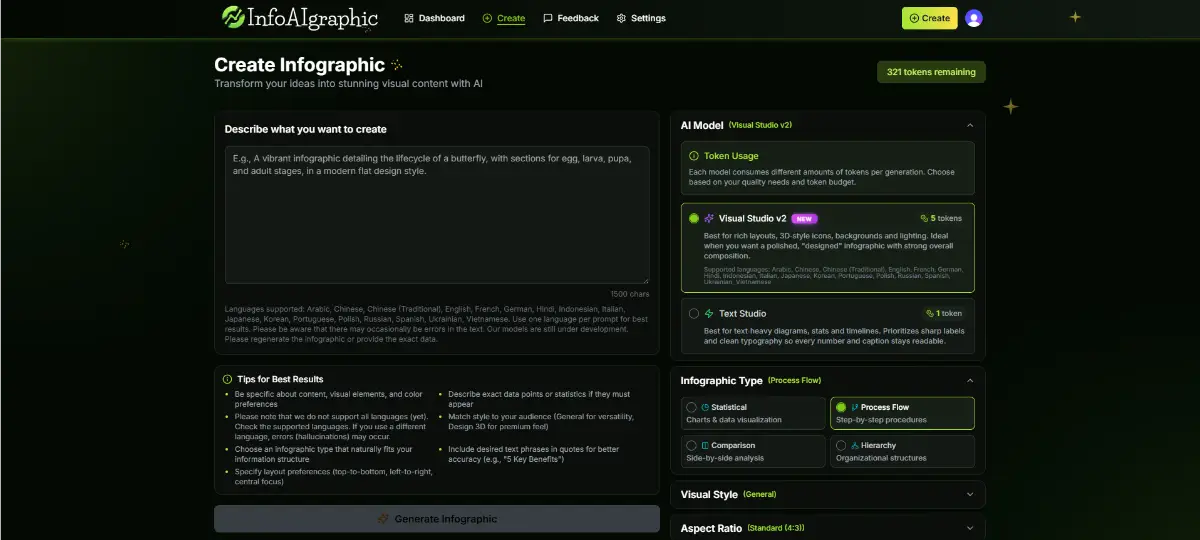Click the InfoAIgraphic logo icon
Viewport: 1200px width, 540px height.
(x=233, y=17)
